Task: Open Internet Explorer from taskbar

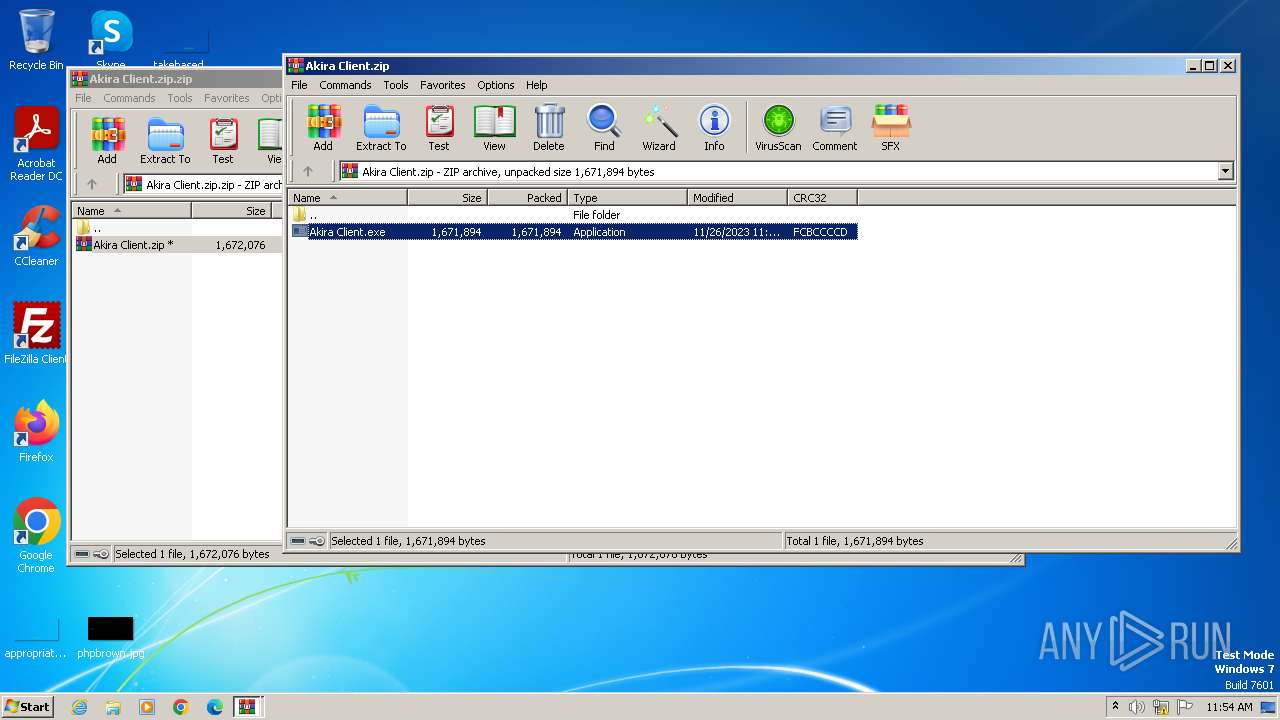Action: pos(79,707)
